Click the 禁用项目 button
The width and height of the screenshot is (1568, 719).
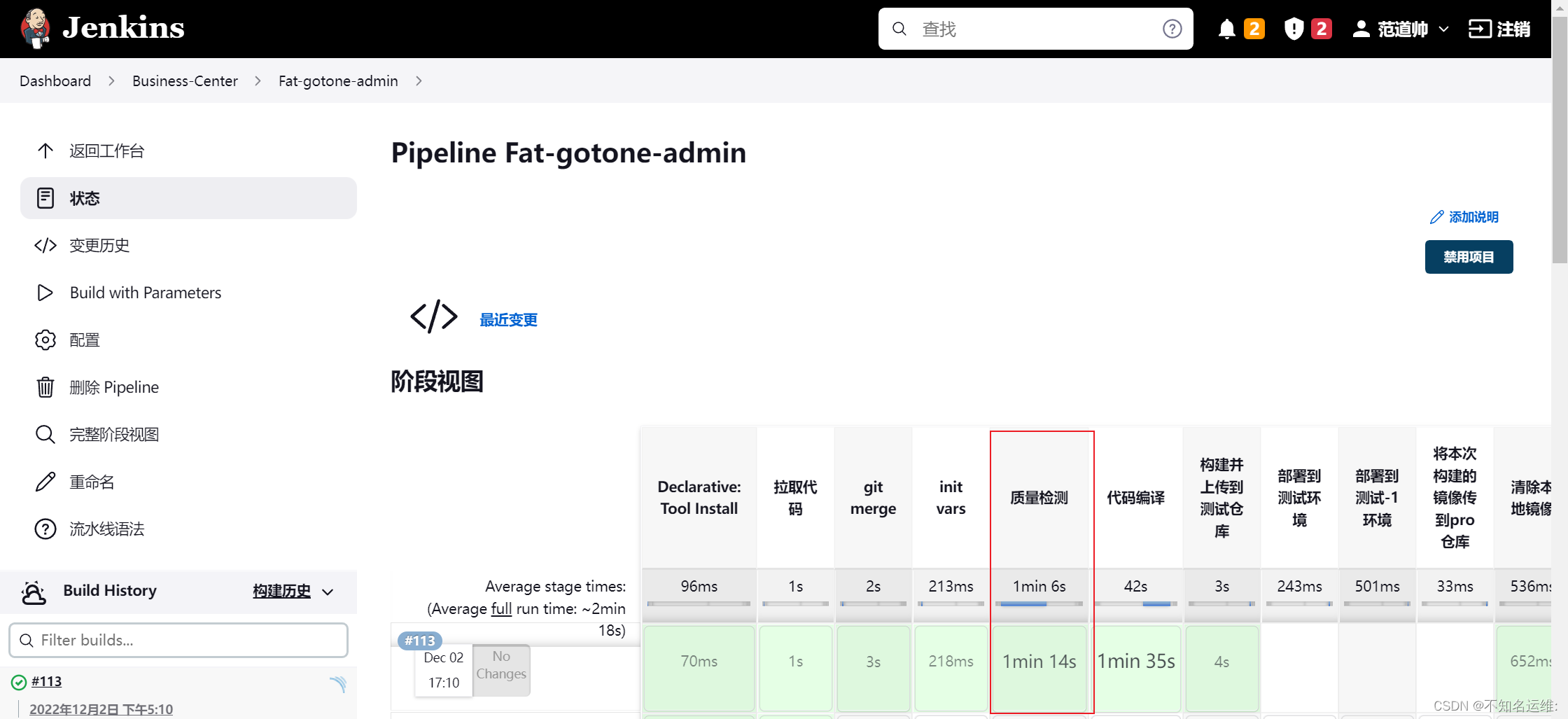pos(1469,257)
